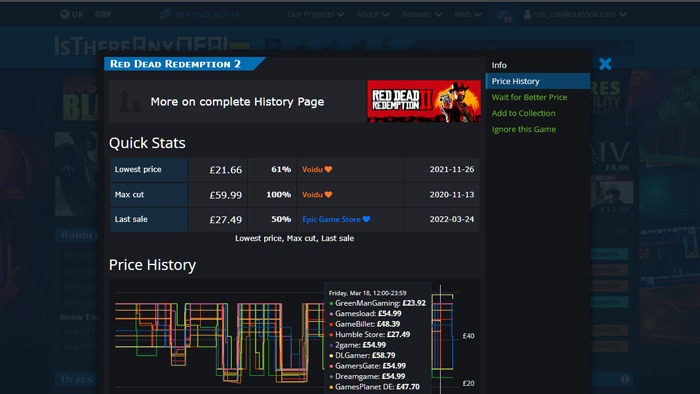Open the GBP currency selector

[x=103, y=14]
